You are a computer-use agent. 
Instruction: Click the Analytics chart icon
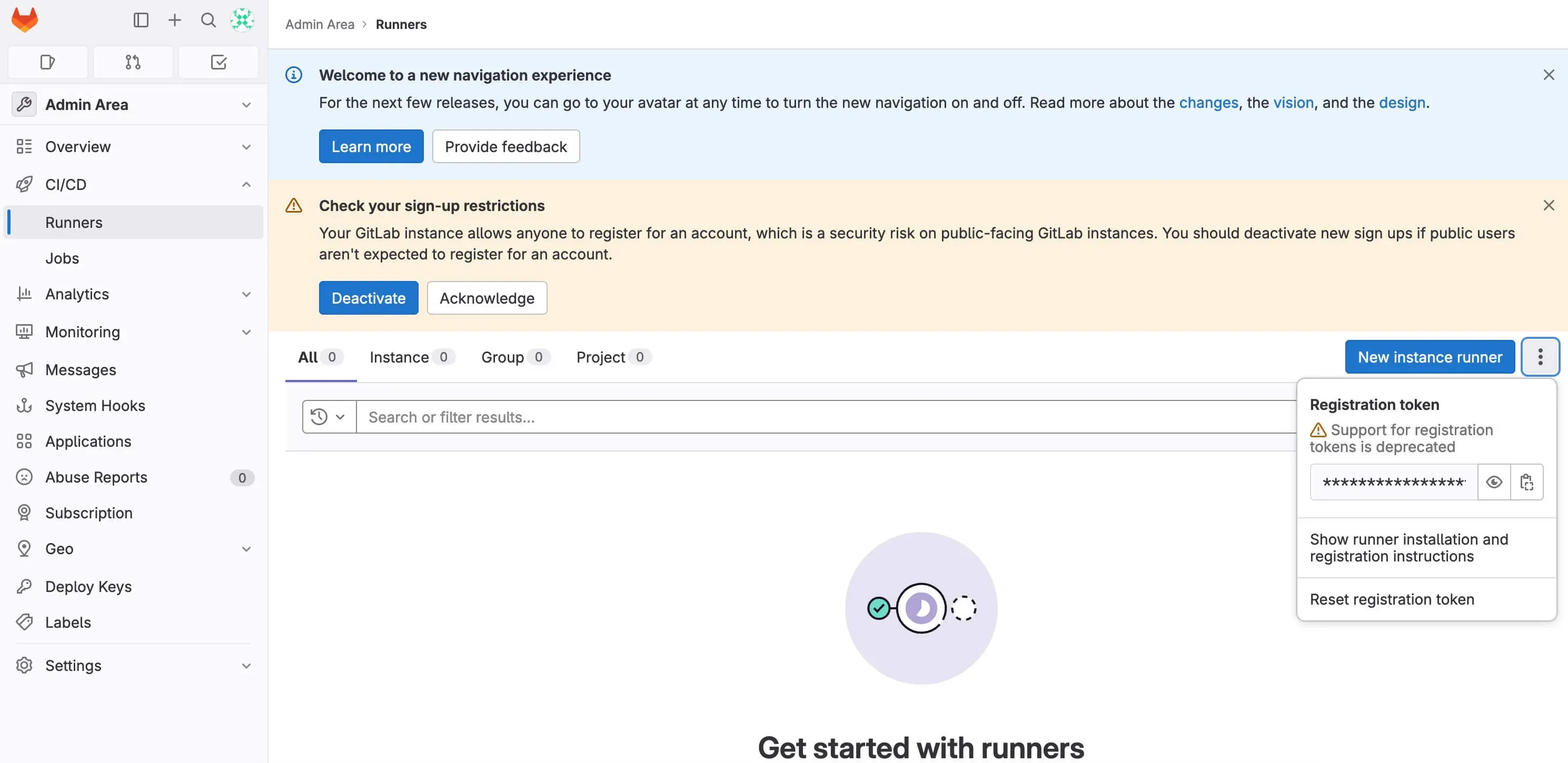point(24,294)
